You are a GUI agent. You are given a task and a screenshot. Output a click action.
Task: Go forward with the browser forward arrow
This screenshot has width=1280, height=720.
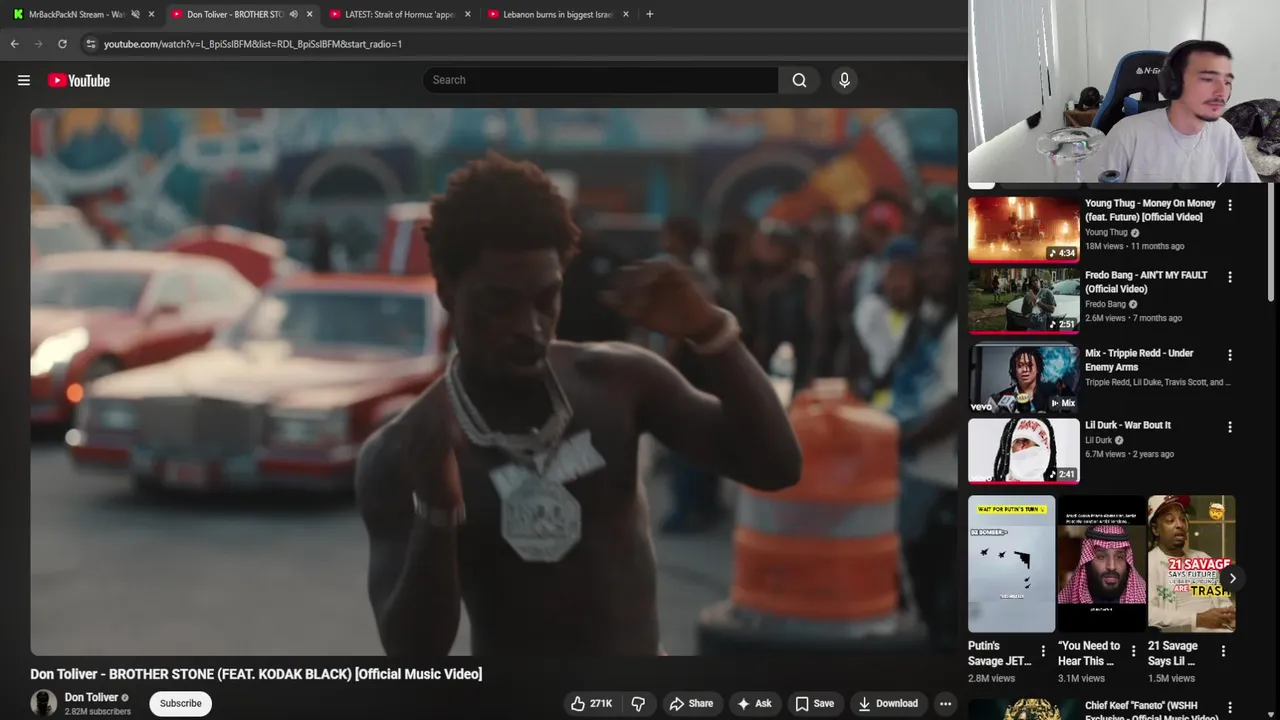tap(38, 44)
